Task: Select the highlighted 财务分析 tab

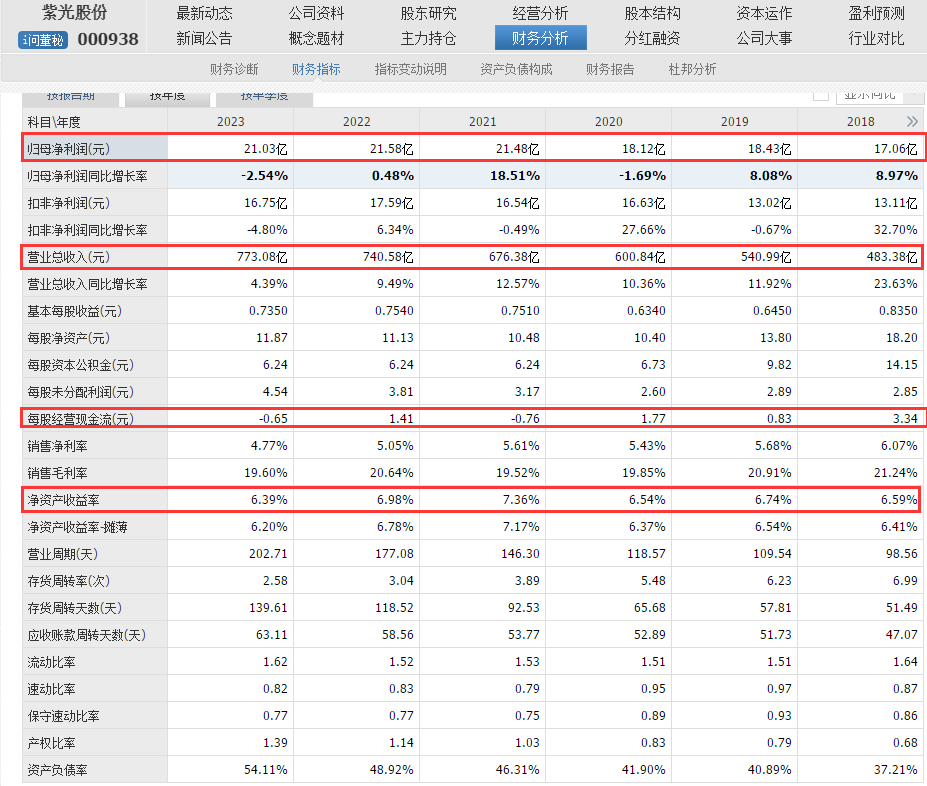Action: (x=540, y=38)
